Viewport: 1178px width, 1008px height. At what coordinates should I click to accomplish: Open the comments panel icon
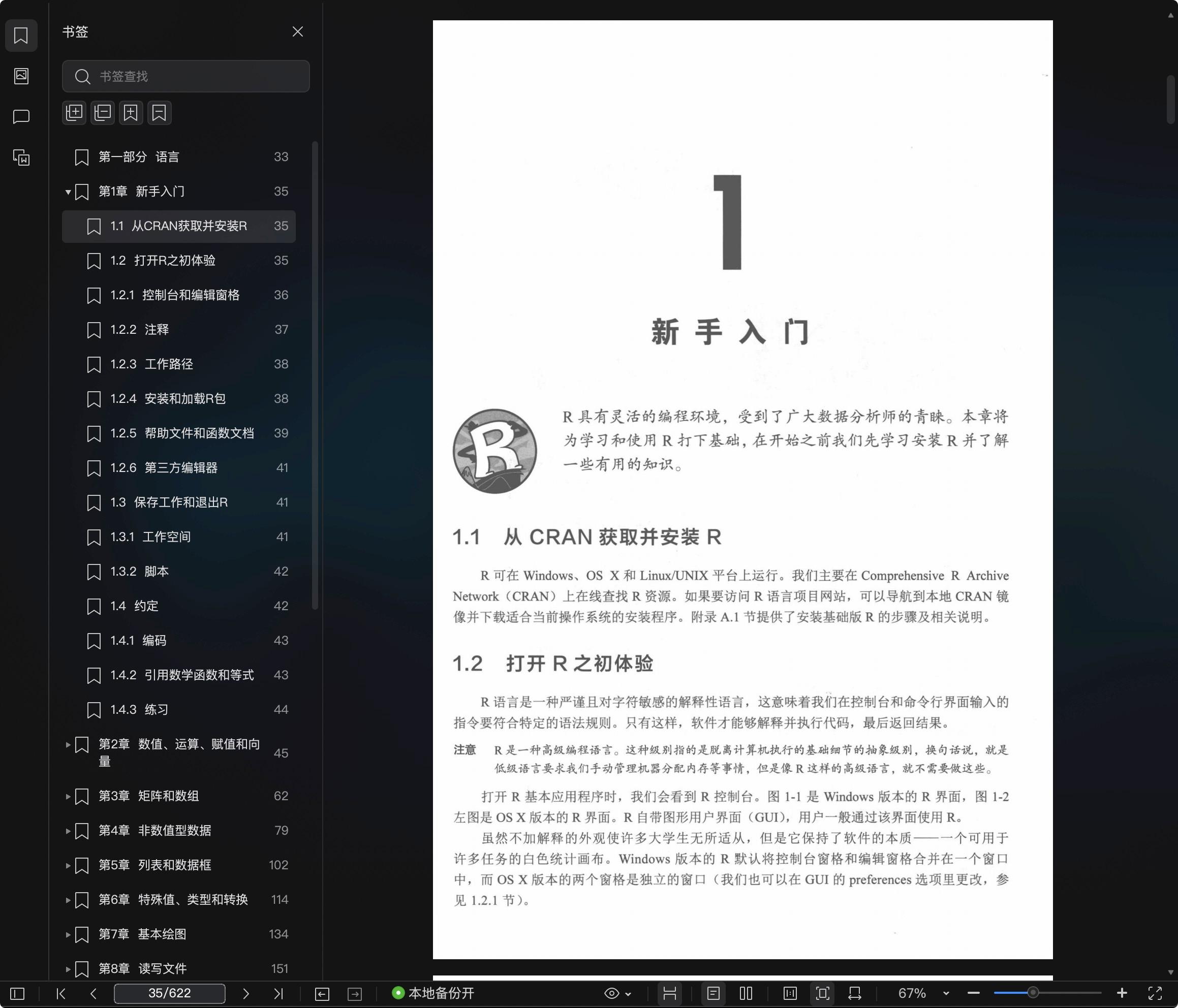pyautogui.click(x=21, y=116)
